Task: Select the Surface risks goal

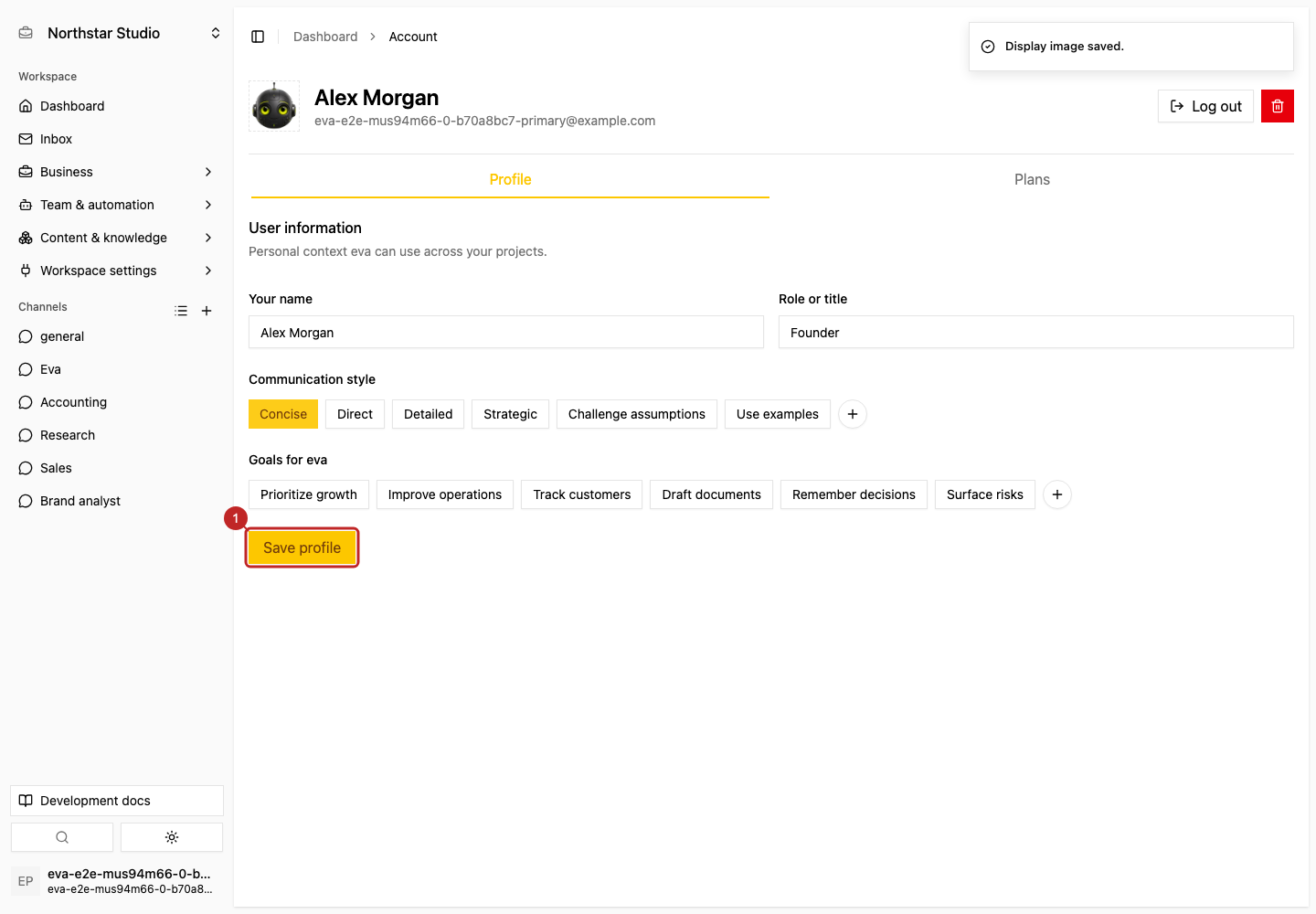Action: [x=985, y=494]
